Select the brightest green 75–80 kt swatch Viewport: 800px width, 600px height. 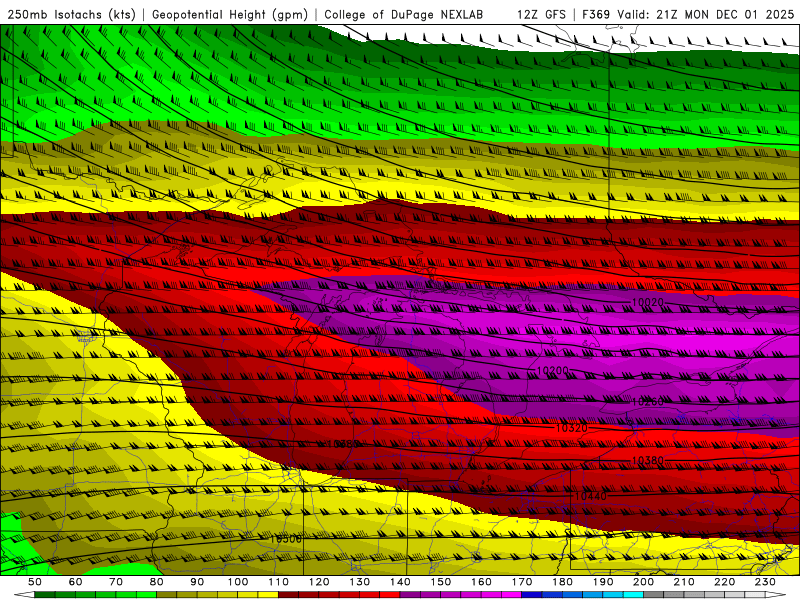pos(146,595)
